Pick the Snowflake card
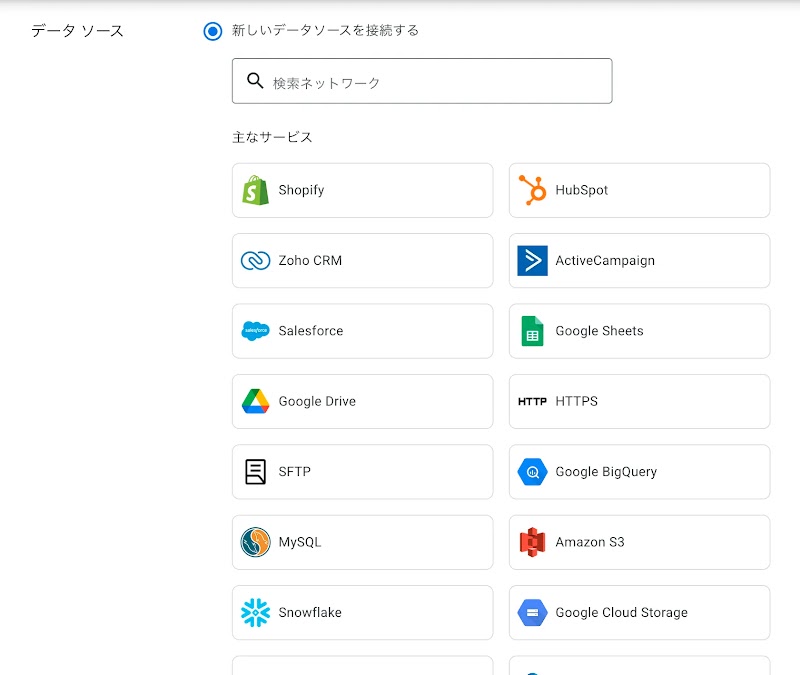800x675 pixels. pos(362,613)
